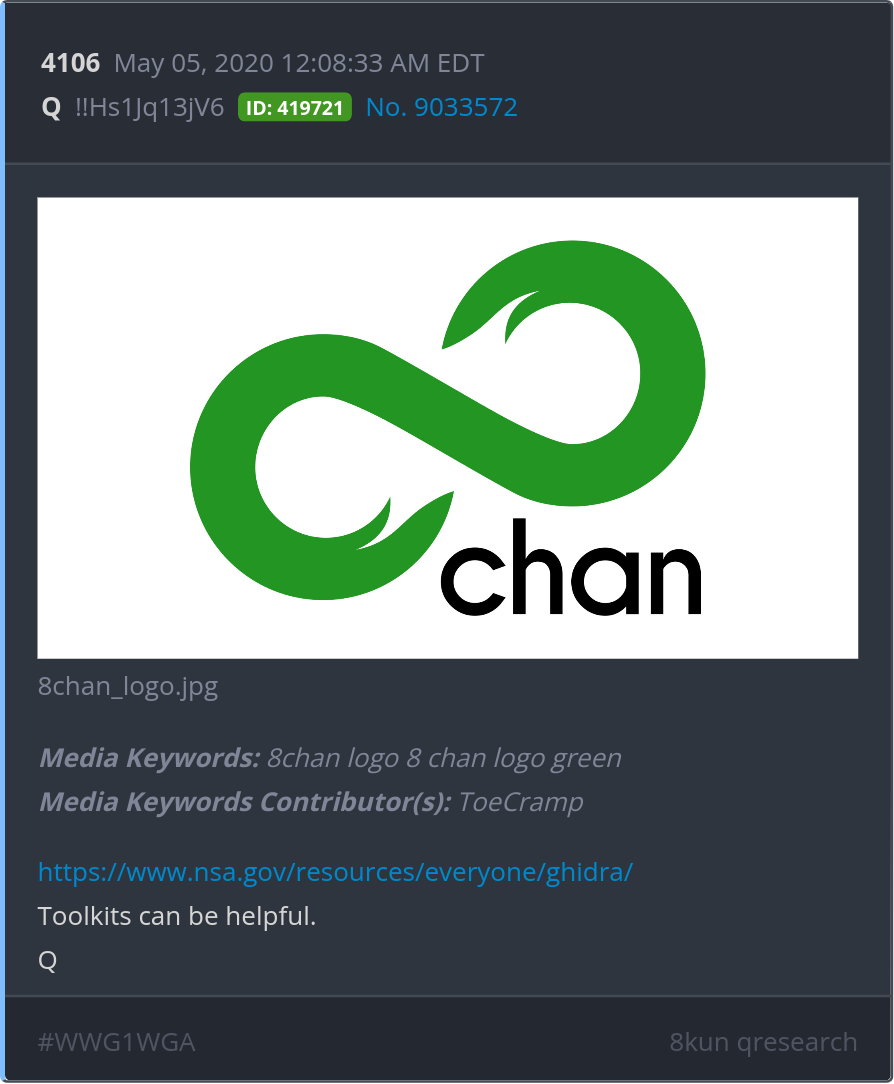The height and width of the screenshot is (1084, 894).
Task: Click the 8kun qresearch footer label
Action: [763, 1042]
